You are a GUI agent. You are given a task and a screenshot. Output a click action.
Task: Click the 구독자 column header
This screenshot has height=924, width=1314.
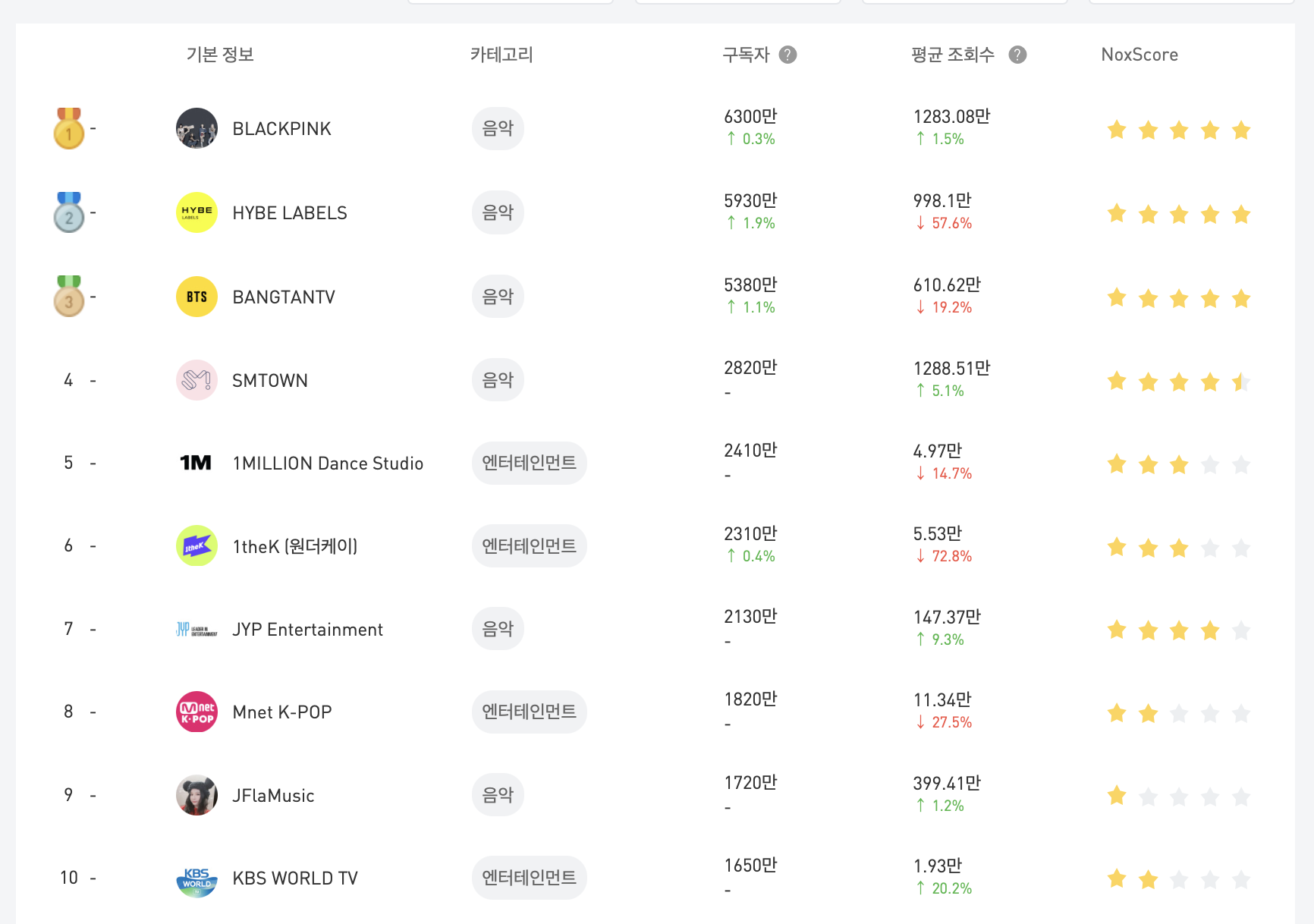[747, 55]
